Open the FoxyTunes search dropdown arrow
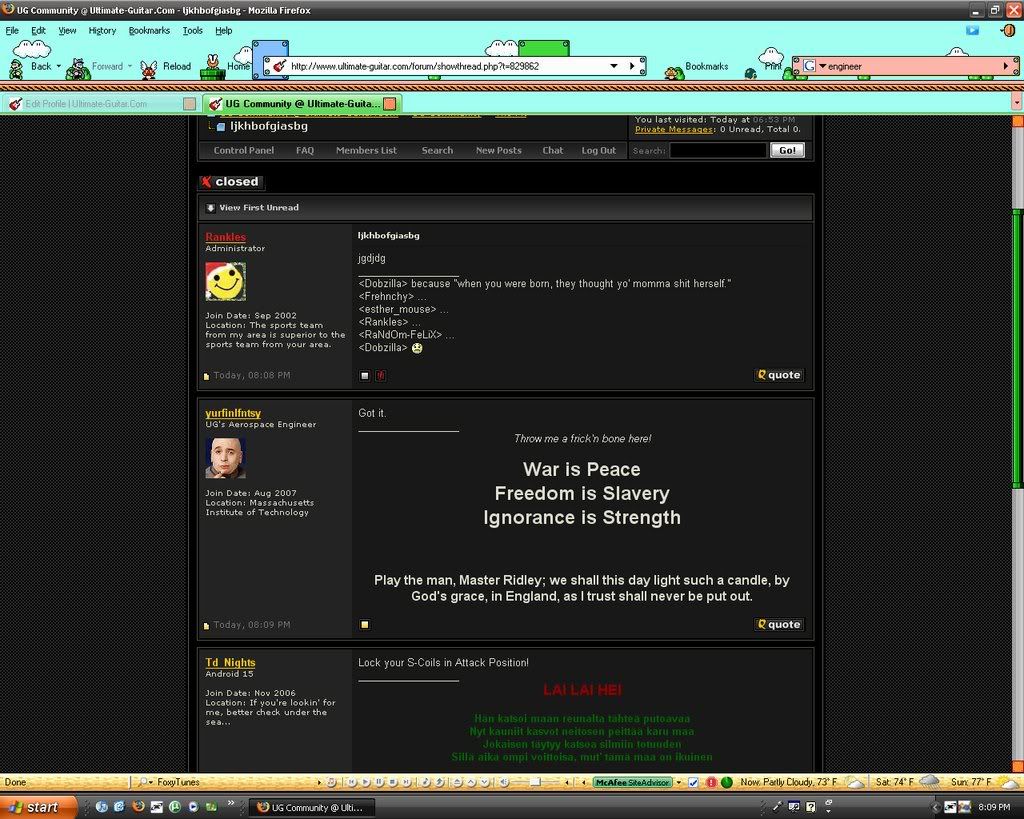The height and width of the screenshot is (819, 1024). [x=152, y=782]
